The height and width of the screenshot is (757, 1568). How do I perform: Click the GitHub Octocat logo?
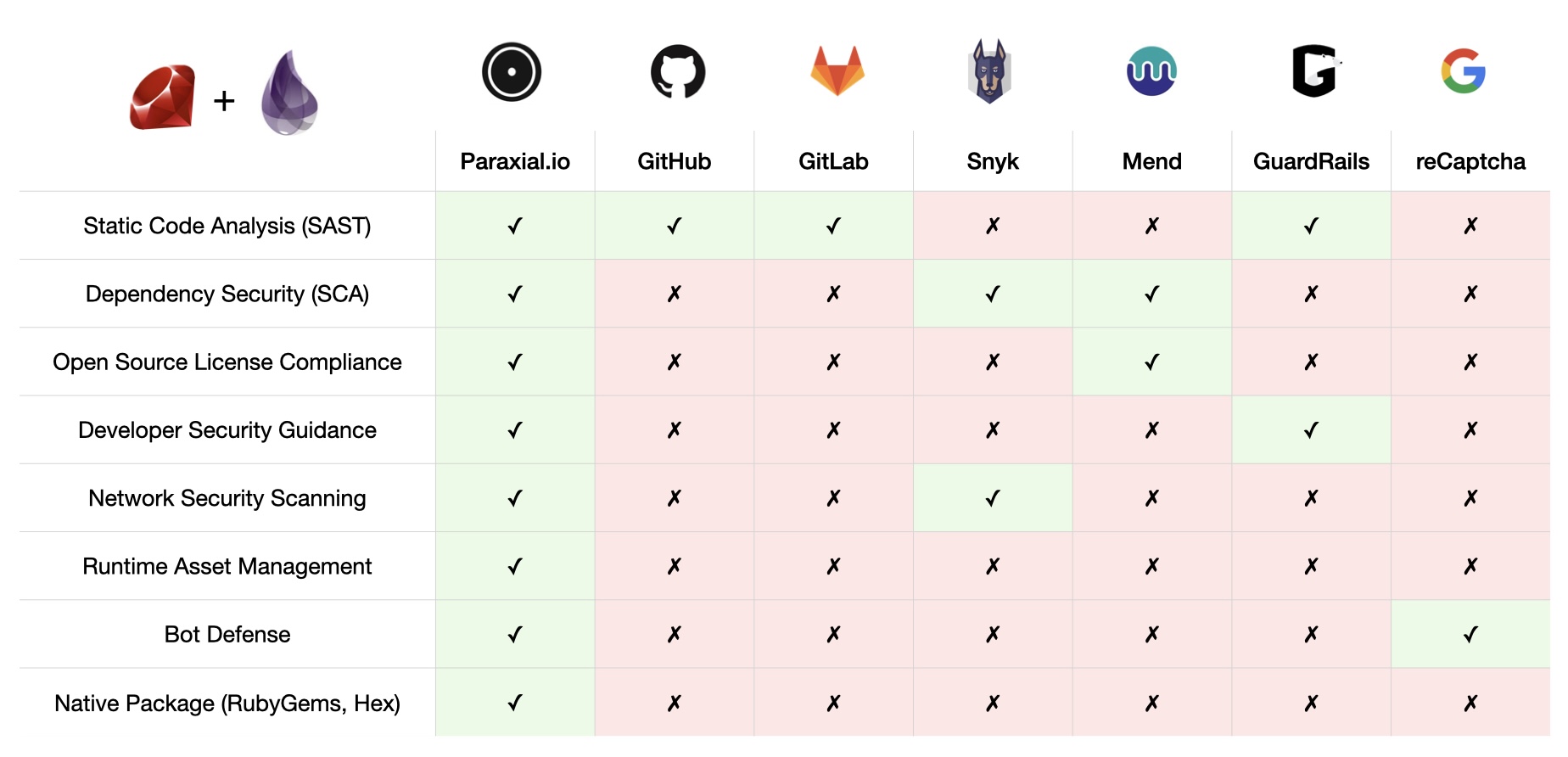677,71
